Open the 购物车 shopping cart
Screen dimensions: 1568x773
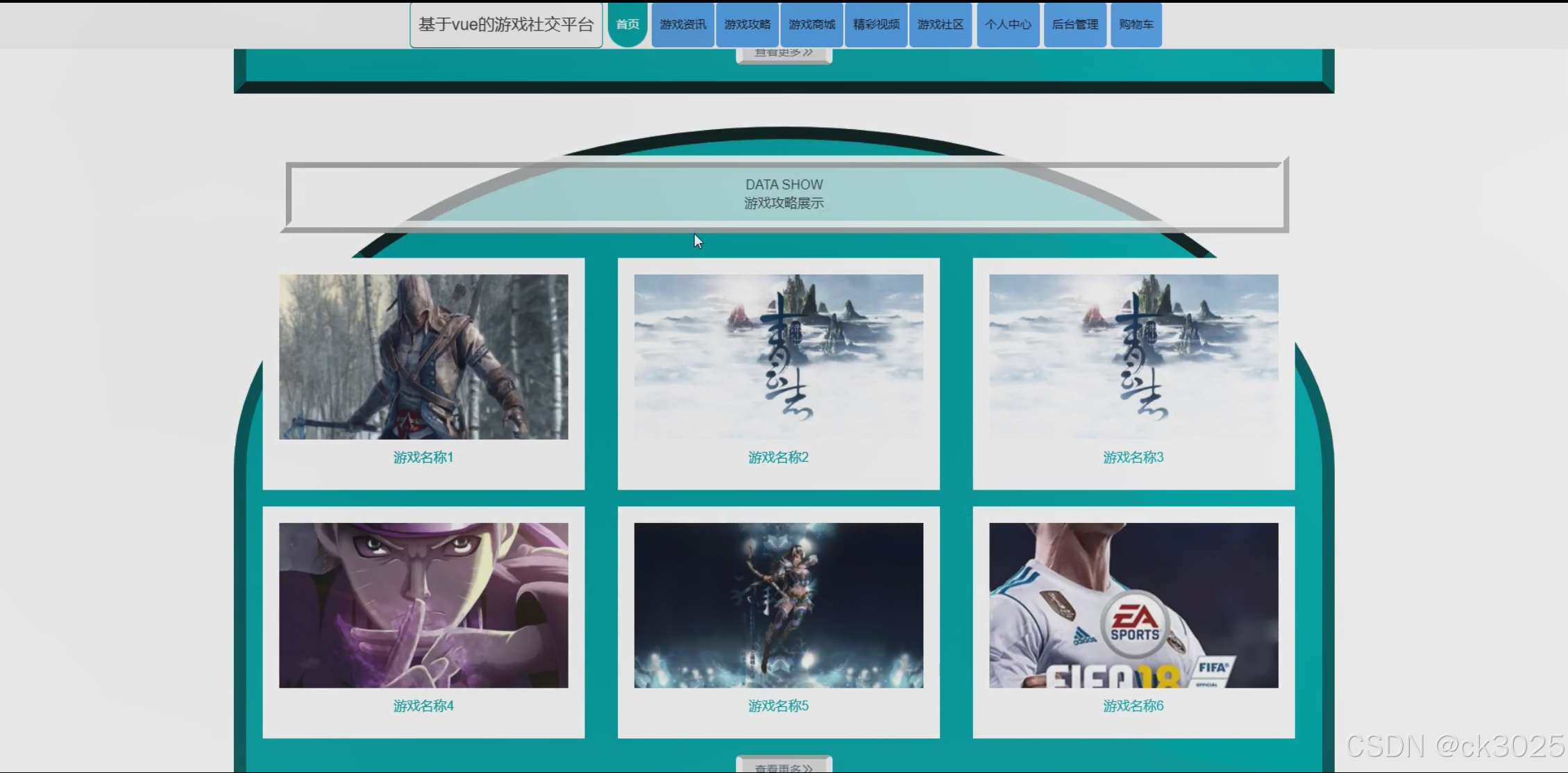click(1136, 24)
